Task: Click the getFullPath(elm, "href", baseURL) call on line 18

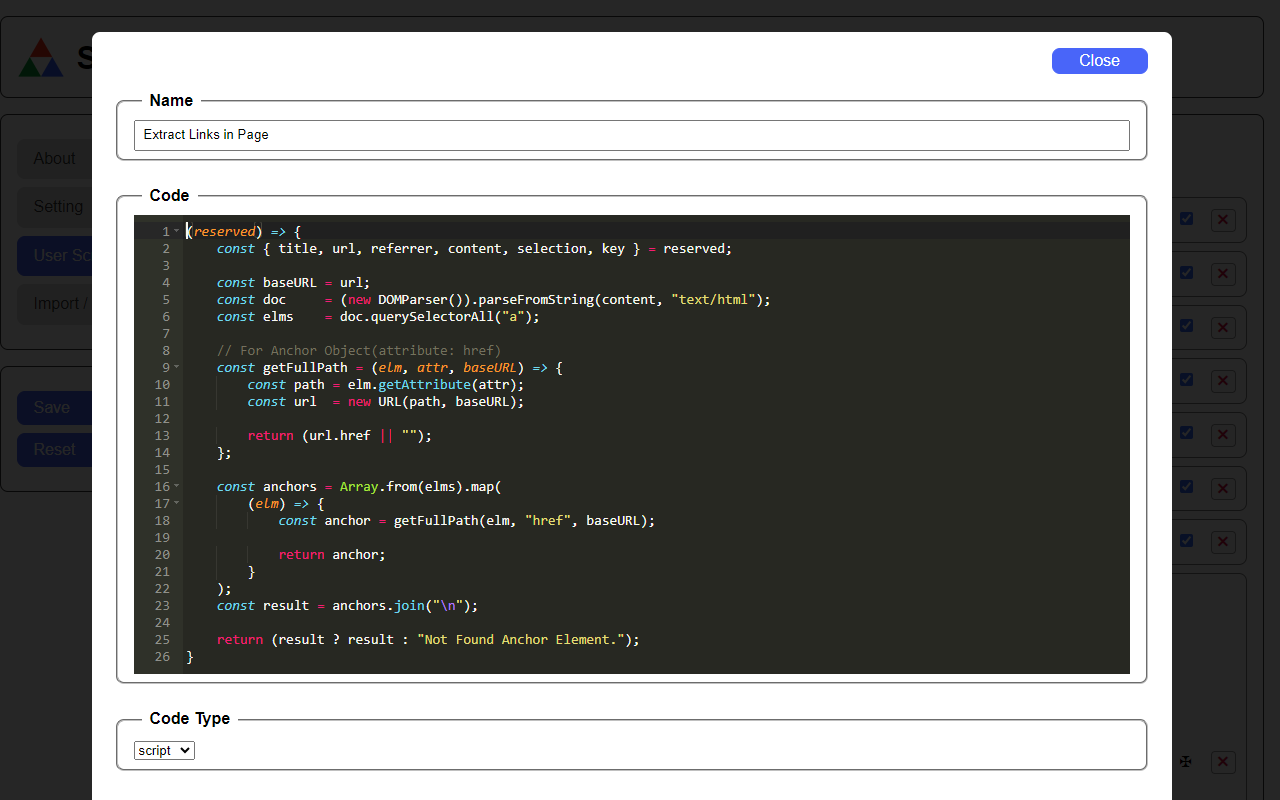Action: point(524,520)
